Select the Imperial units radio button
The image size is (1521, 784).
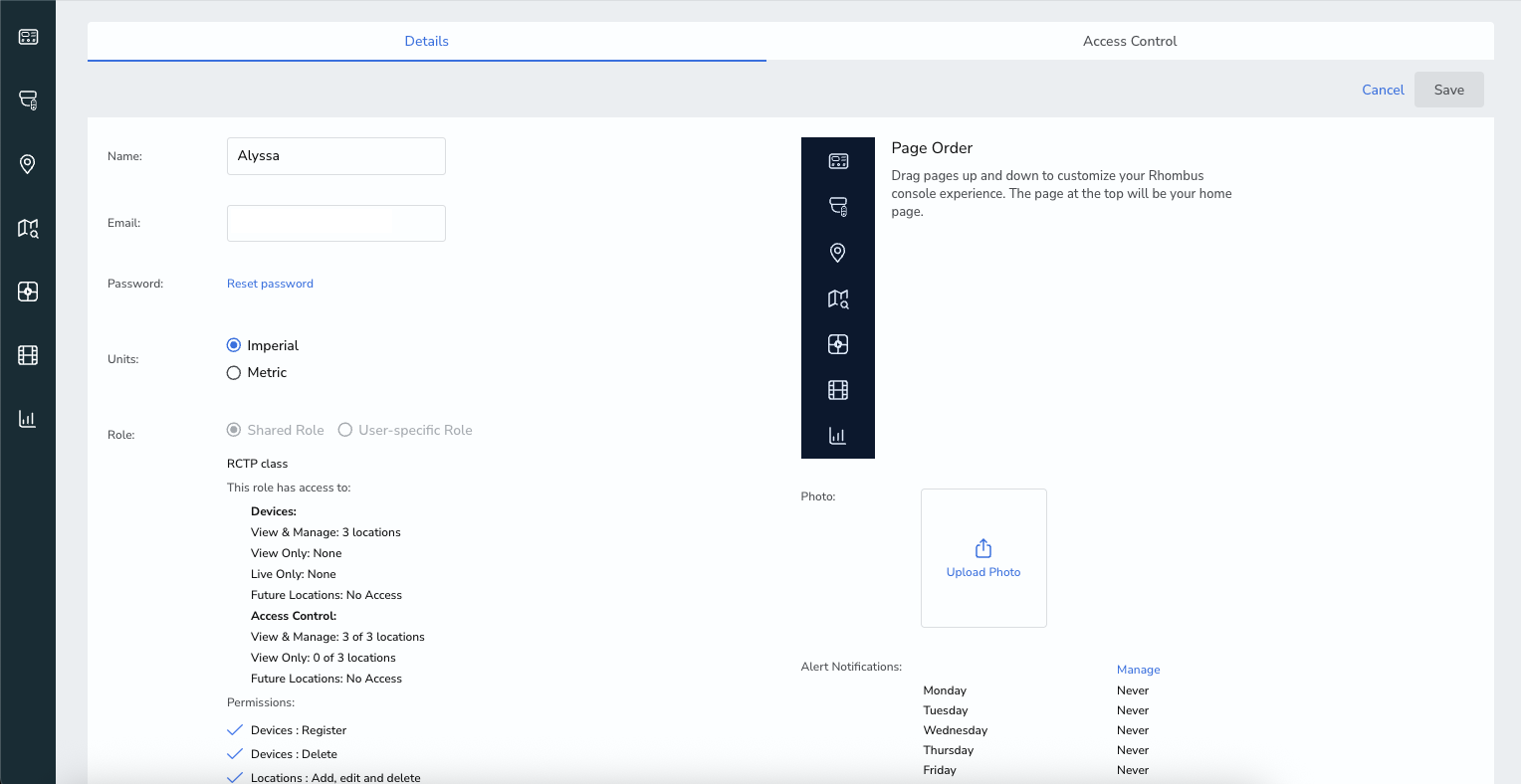(234, 345)
